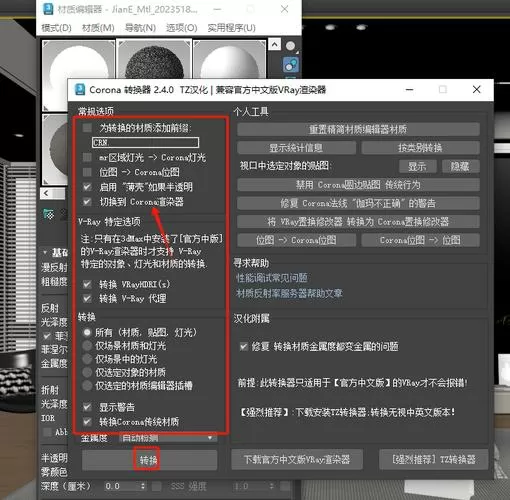Open the 材质(M) menu

[98, 28]
